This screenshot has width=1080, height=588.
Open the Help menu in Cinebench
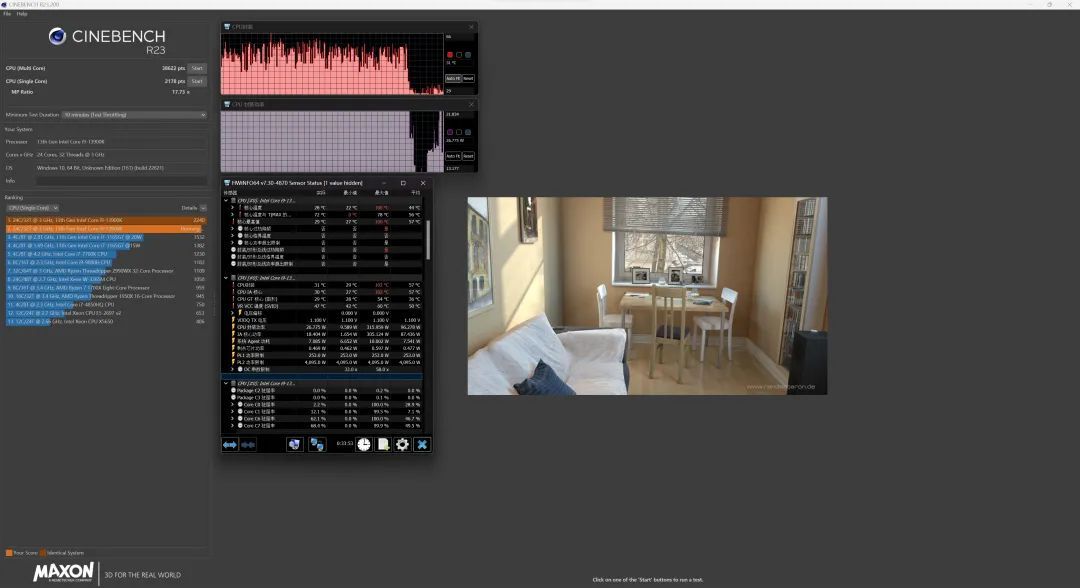click(x=22, y=14)
